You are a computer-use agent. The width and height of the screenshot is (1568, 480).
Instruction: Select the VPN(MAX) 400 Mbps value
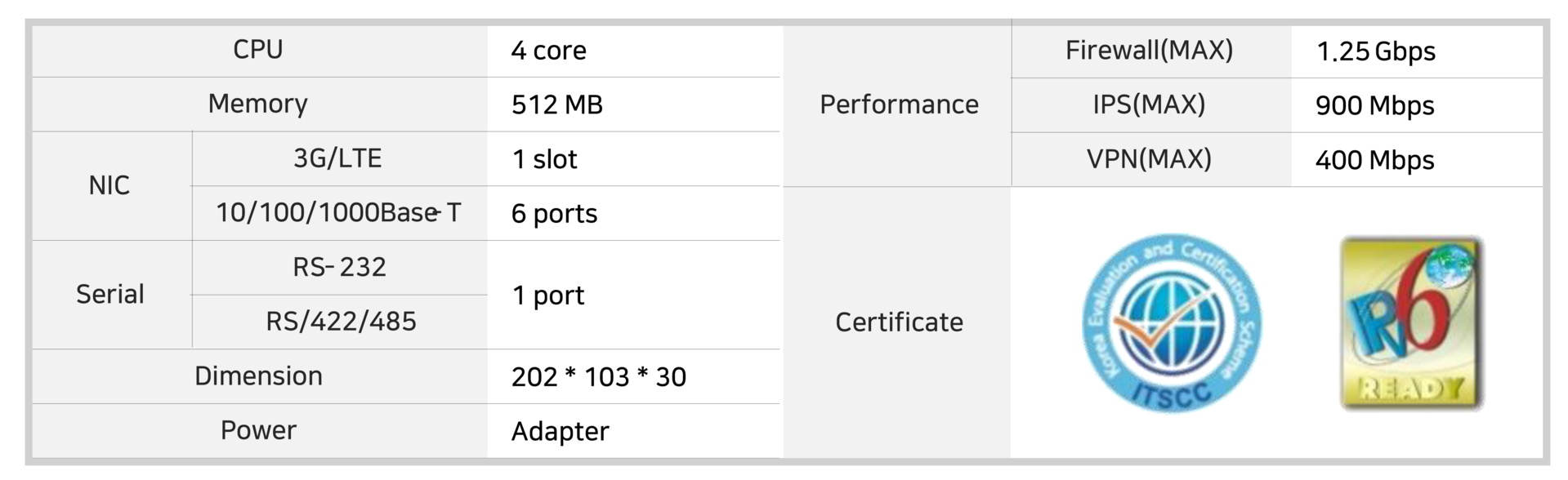(x=1375, y=160)
